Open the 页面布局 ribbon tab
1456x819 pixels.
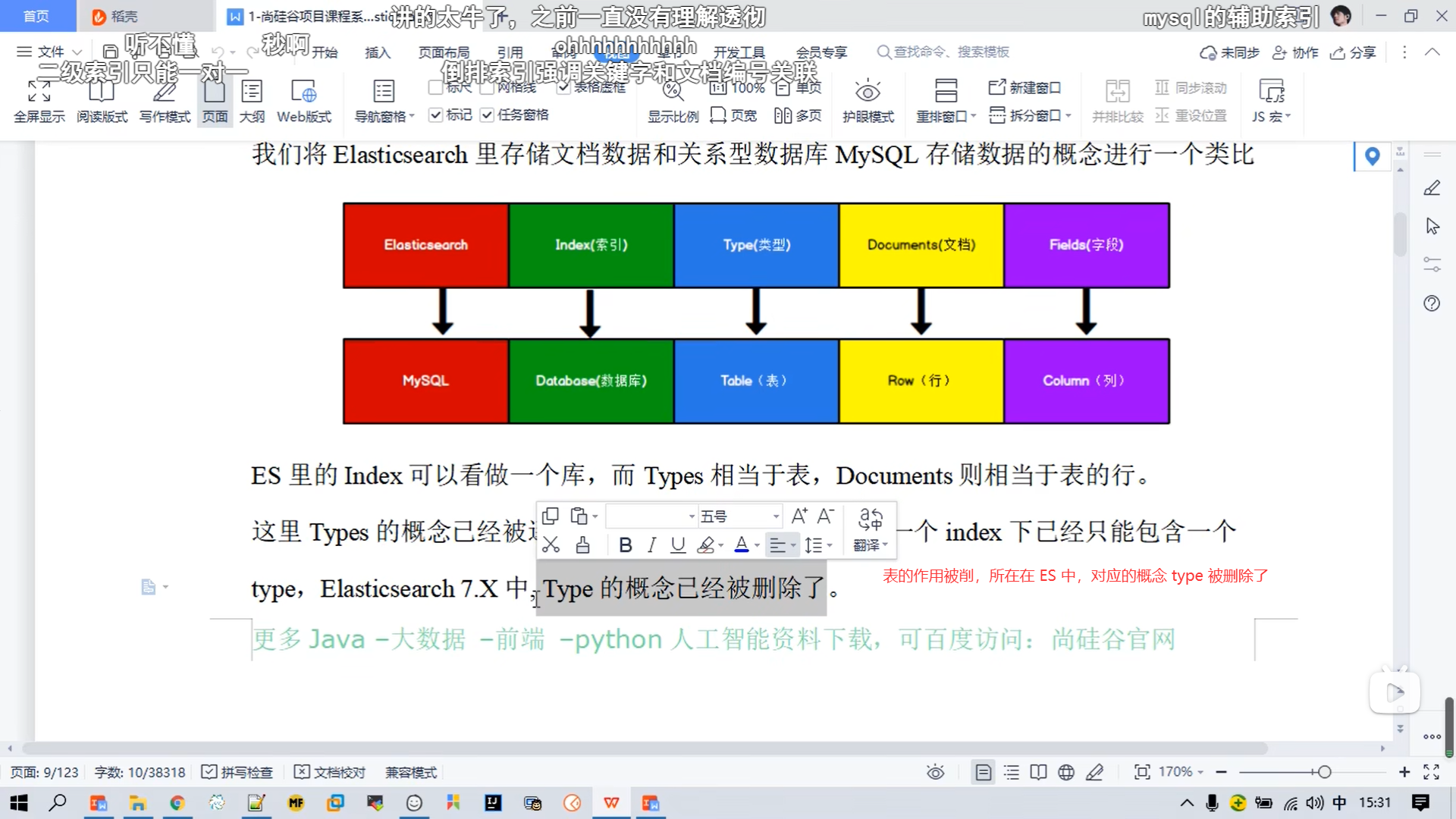(x=444, y=52)
